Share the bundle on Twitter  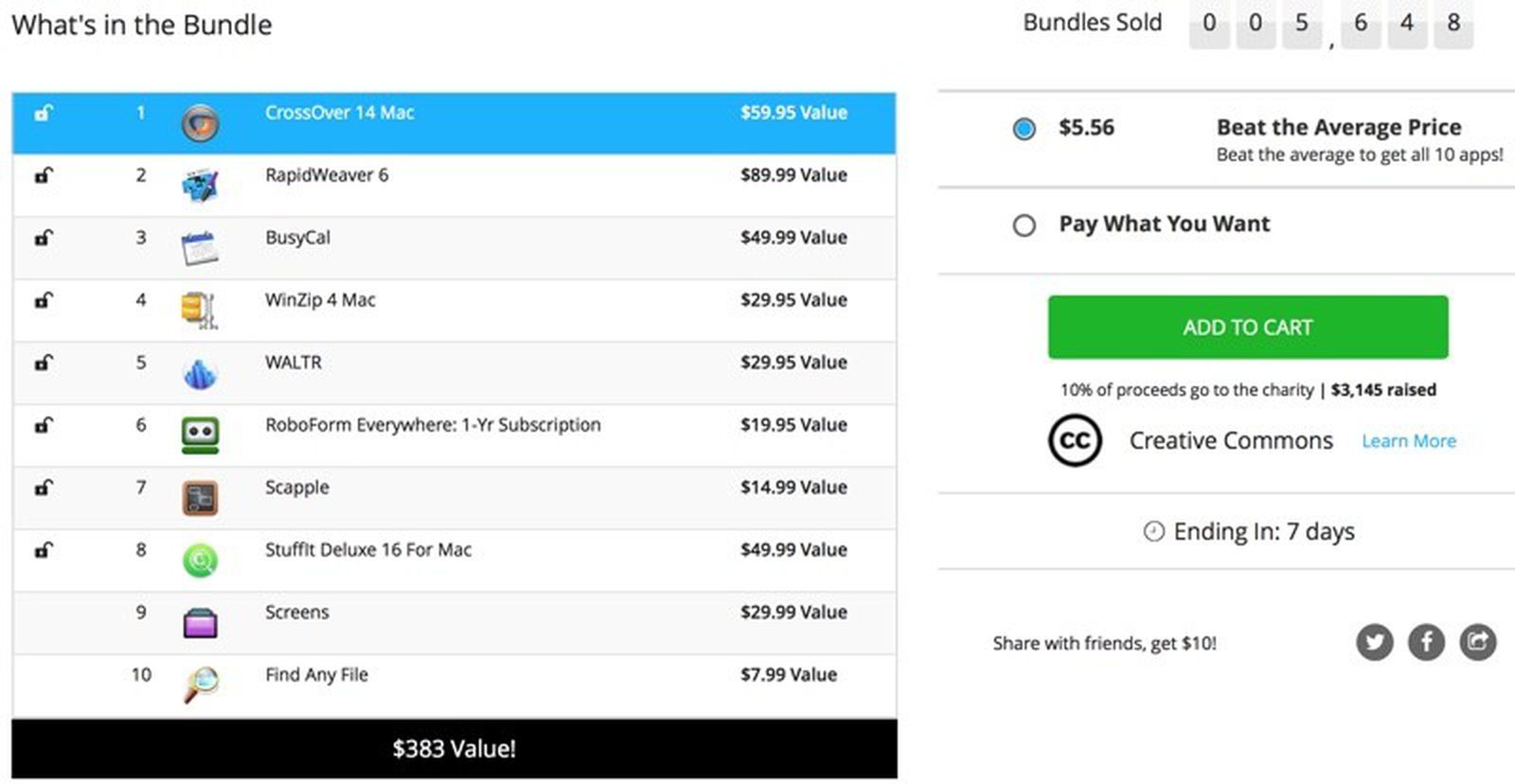click(1374, 642)
